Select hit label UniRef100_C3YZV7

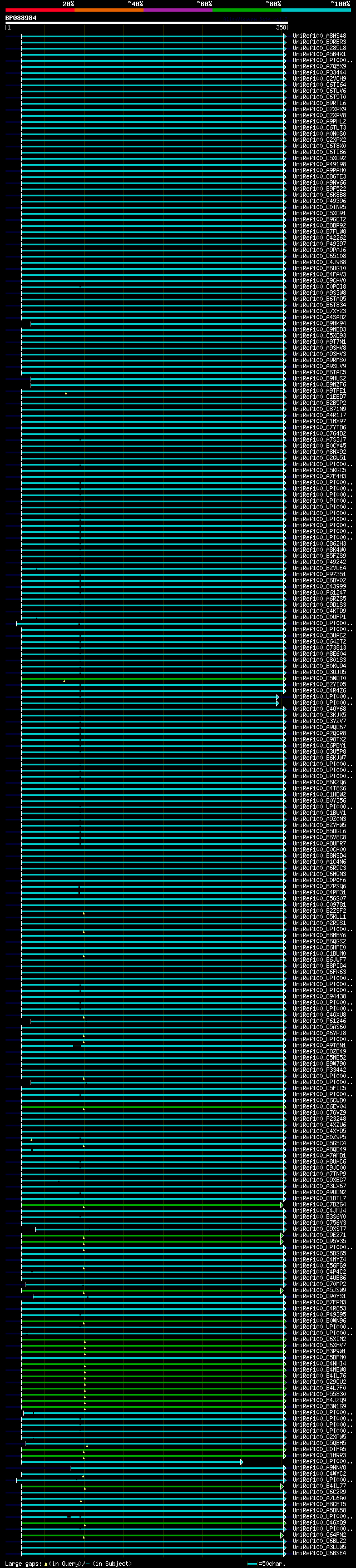pos(319,721)
